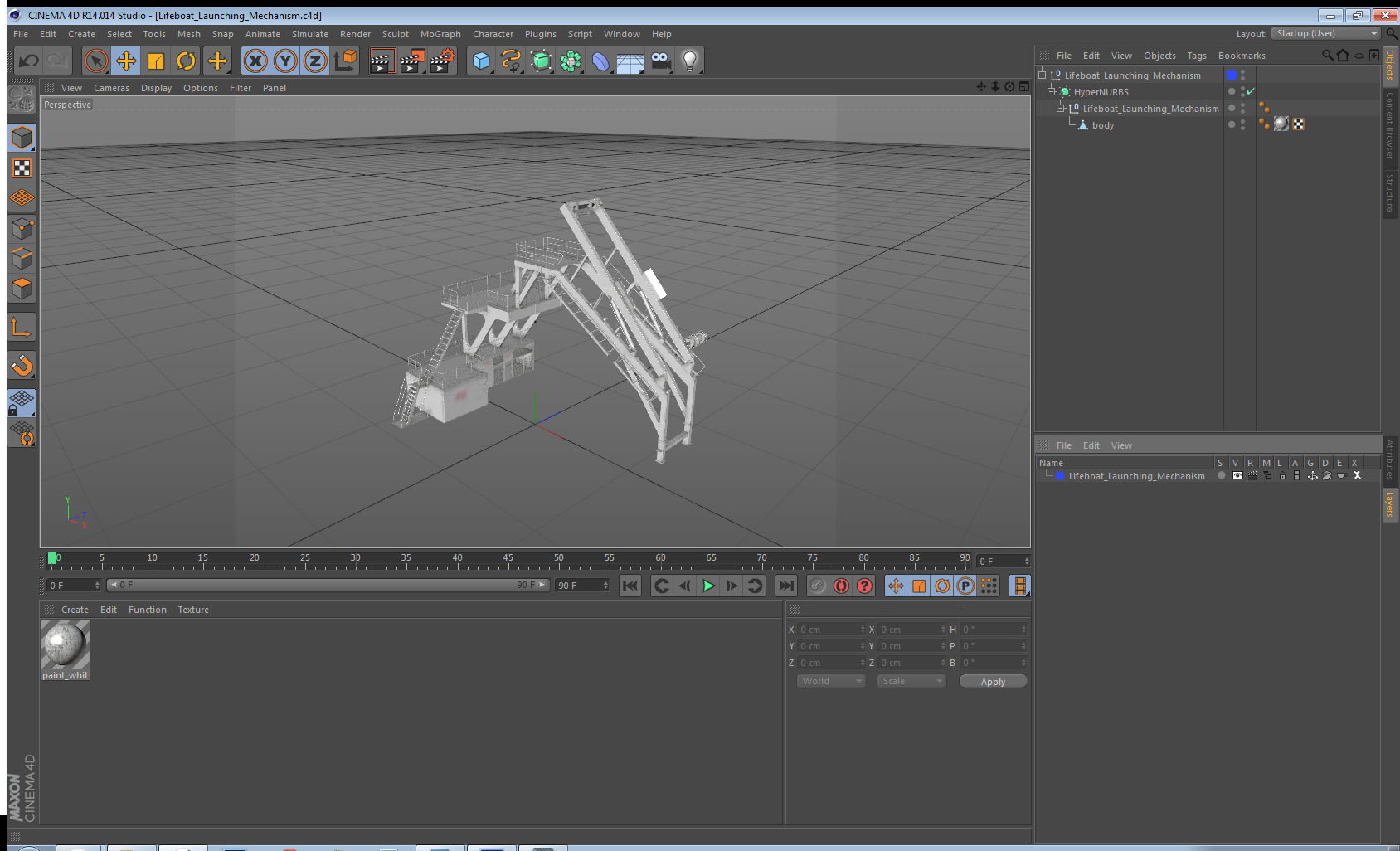Open Material manager Create menu

coord(75,610)
